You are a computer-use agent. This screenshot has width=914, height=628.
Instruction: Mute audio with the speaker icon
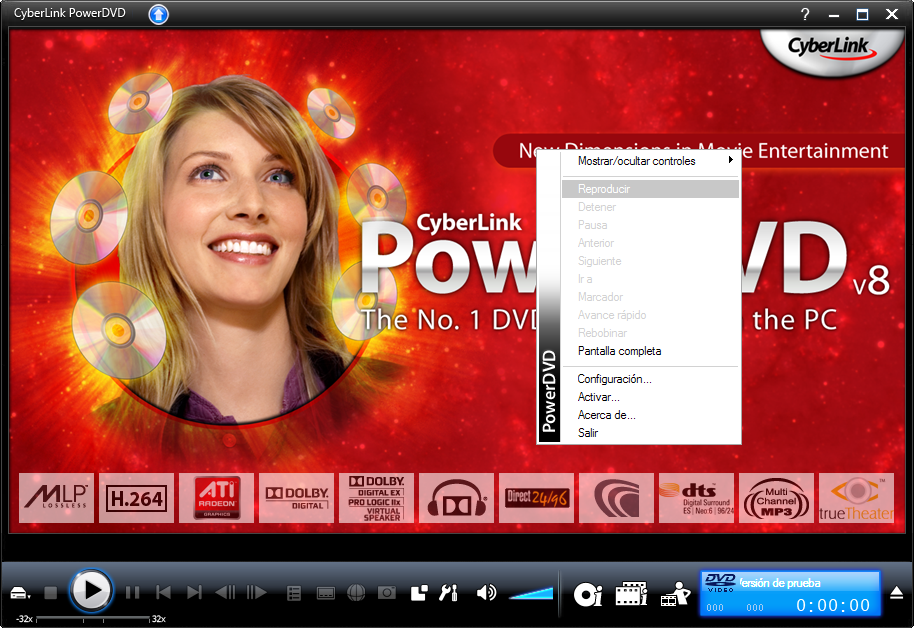486,592
